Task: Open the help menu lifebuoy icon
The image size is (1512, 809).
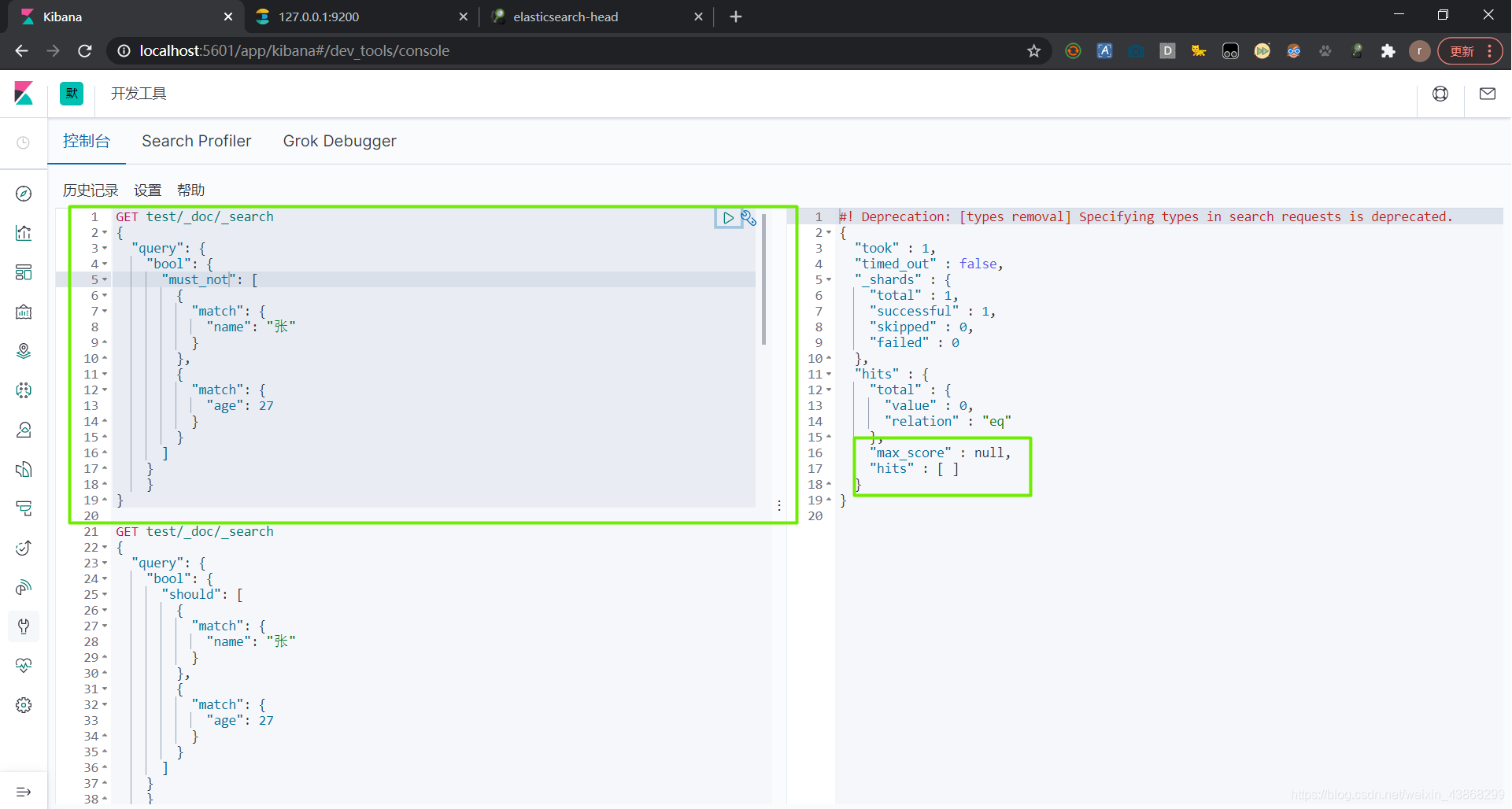Action: click(x=1440, y=94)
